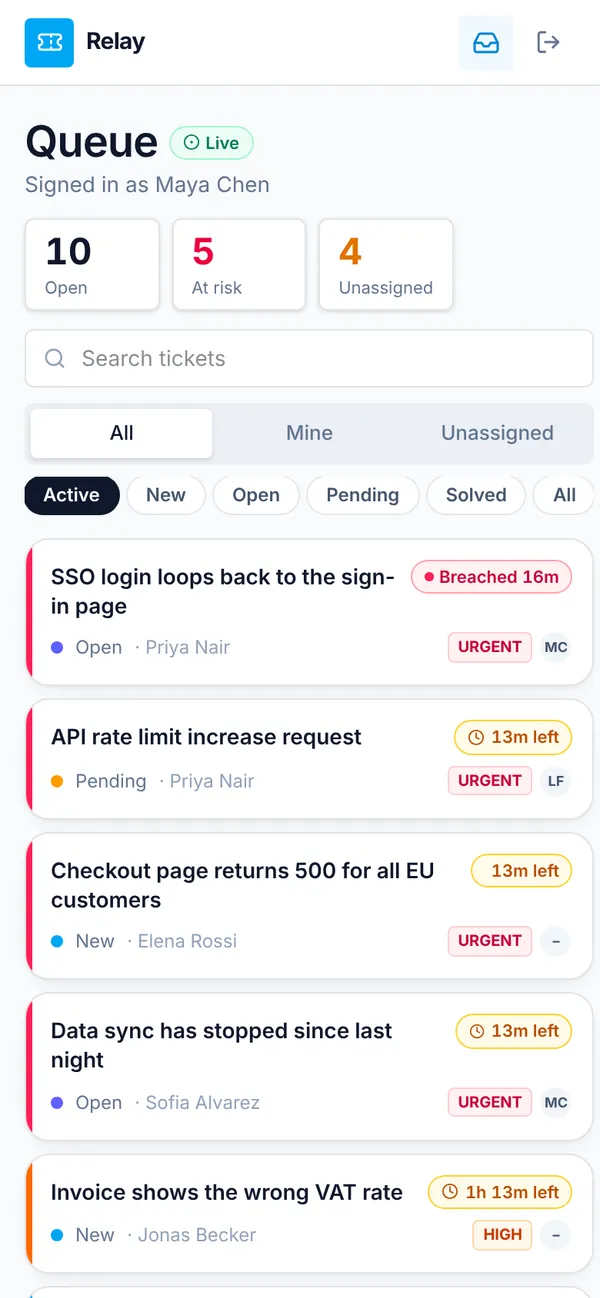Filter by Solved status chip

click(476, 495)
